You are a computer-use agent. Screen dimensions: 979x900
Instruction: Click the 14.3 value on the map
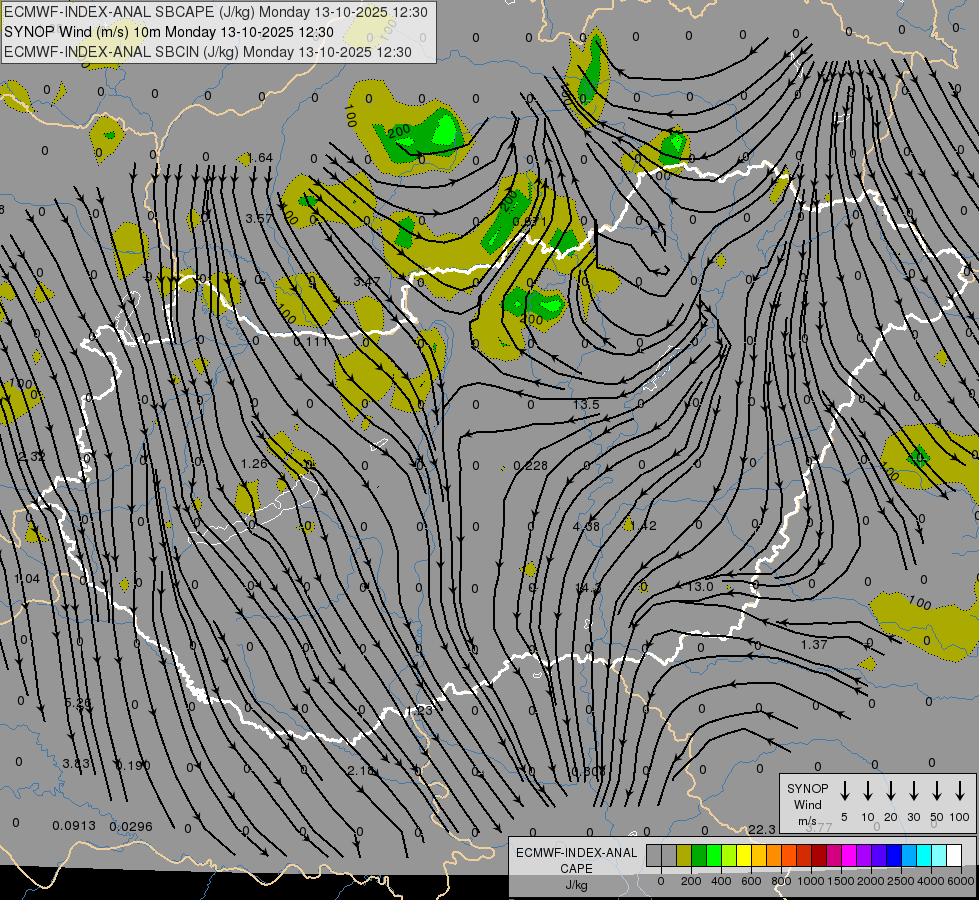coord(588,588)
